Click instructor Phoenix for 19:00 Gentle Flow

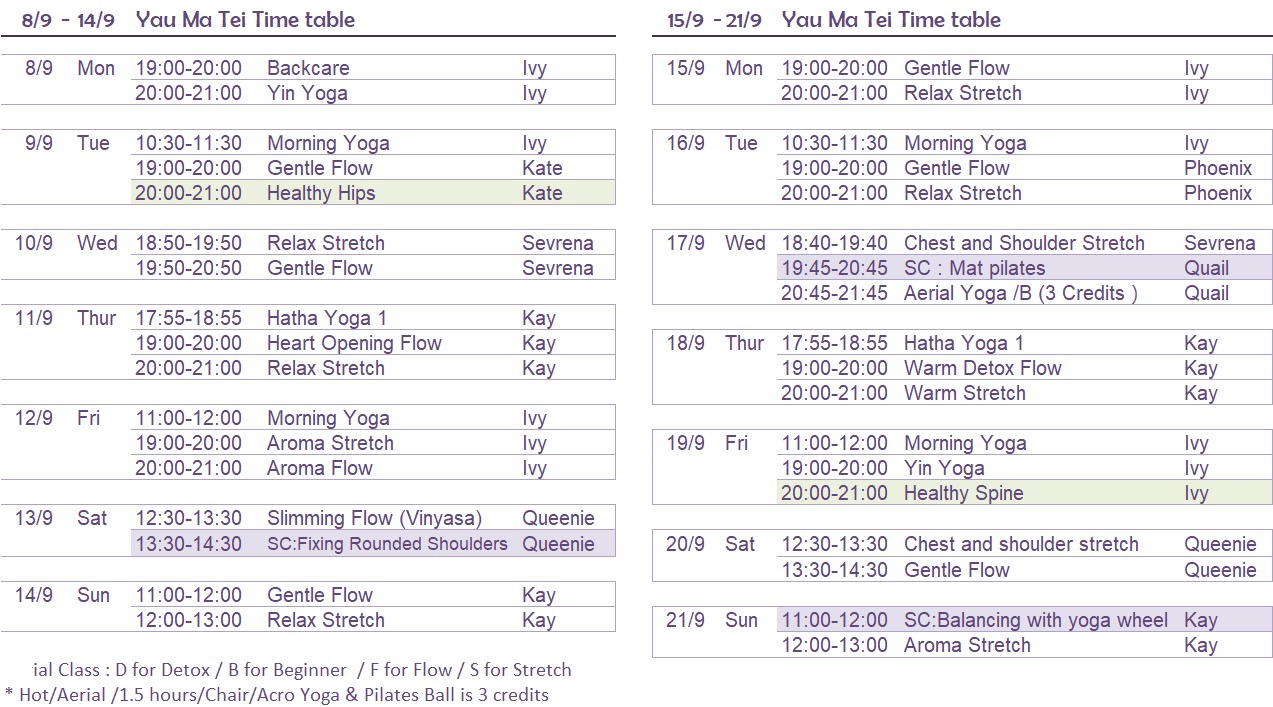(x=1217, y=168)
